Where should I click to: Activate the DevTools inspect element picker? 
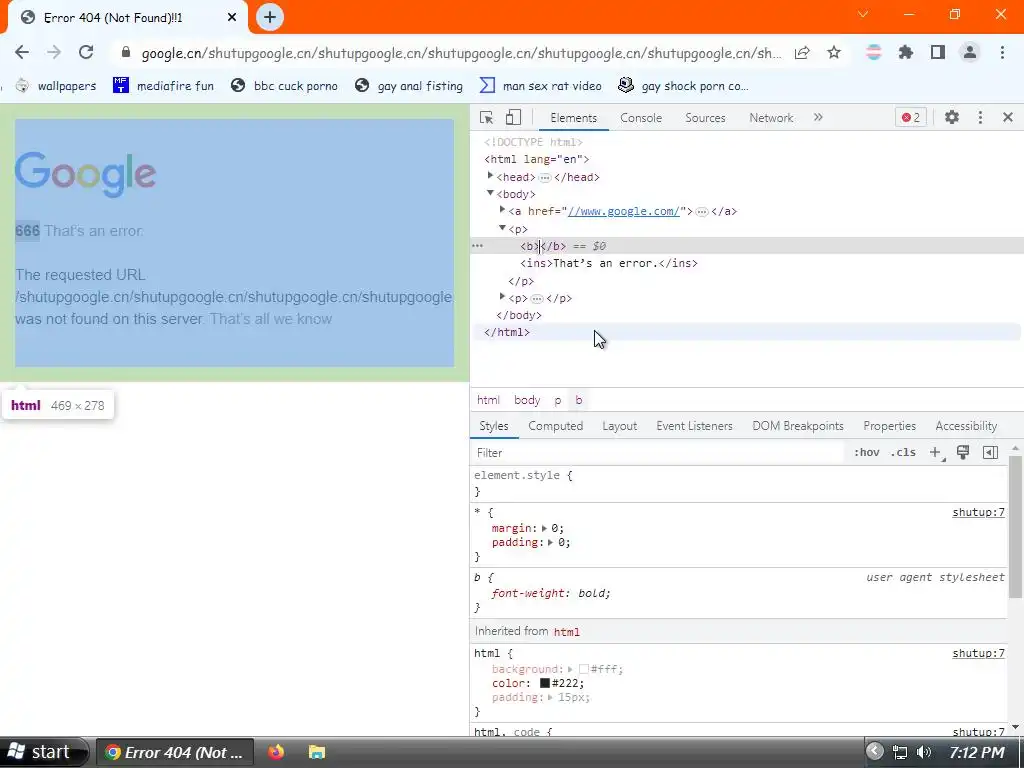point(486,118)
